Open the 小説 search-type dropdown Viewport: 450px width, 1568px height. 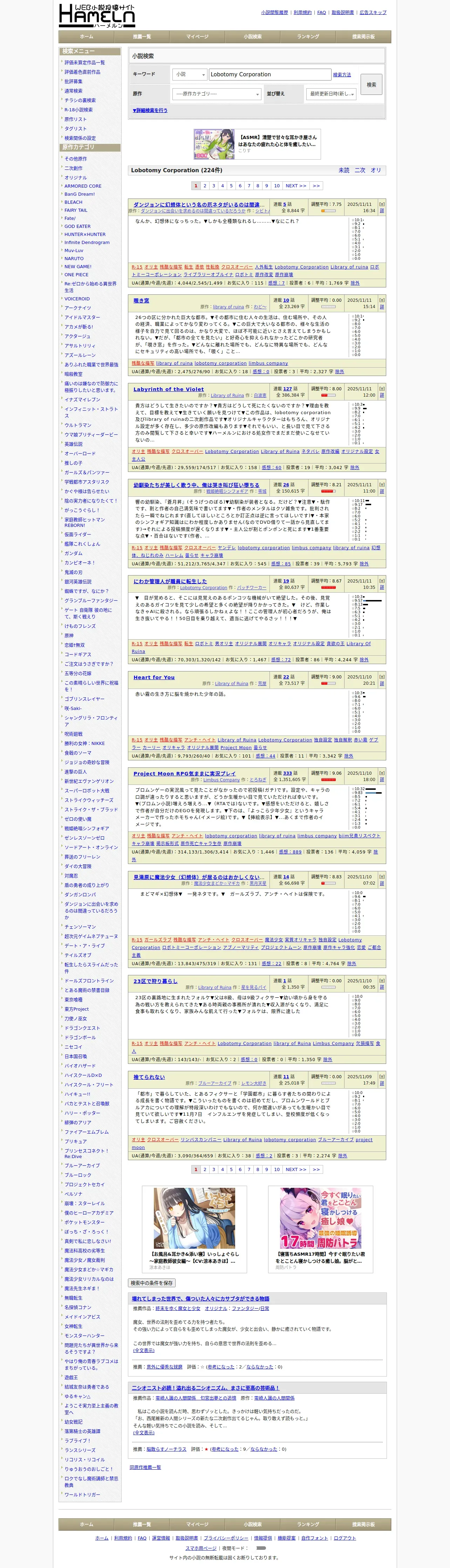pyautogui.click(x=190, y=74)
